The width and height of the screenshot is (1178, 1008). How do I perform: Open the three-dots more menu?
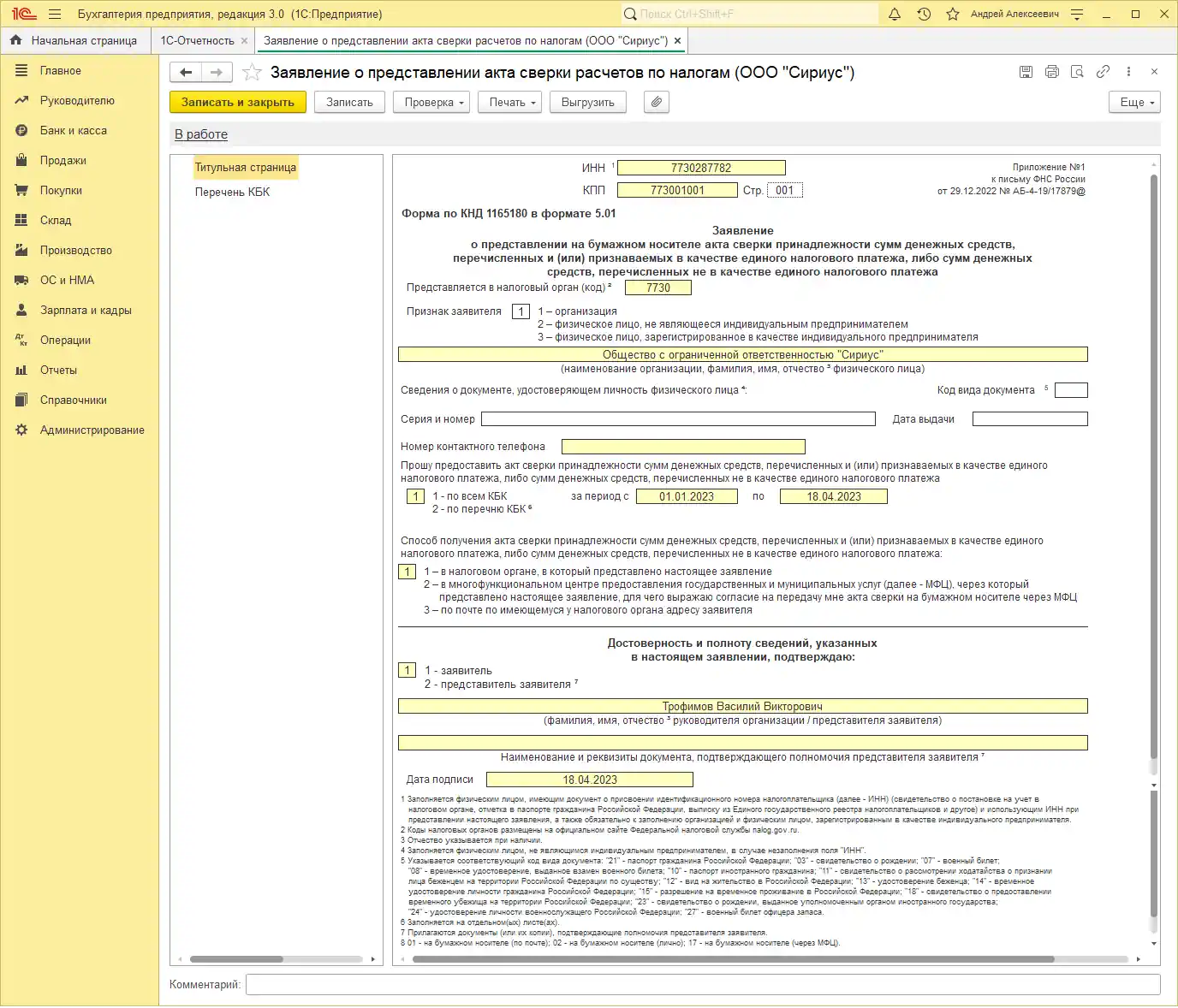click(x=1128, y=72)
